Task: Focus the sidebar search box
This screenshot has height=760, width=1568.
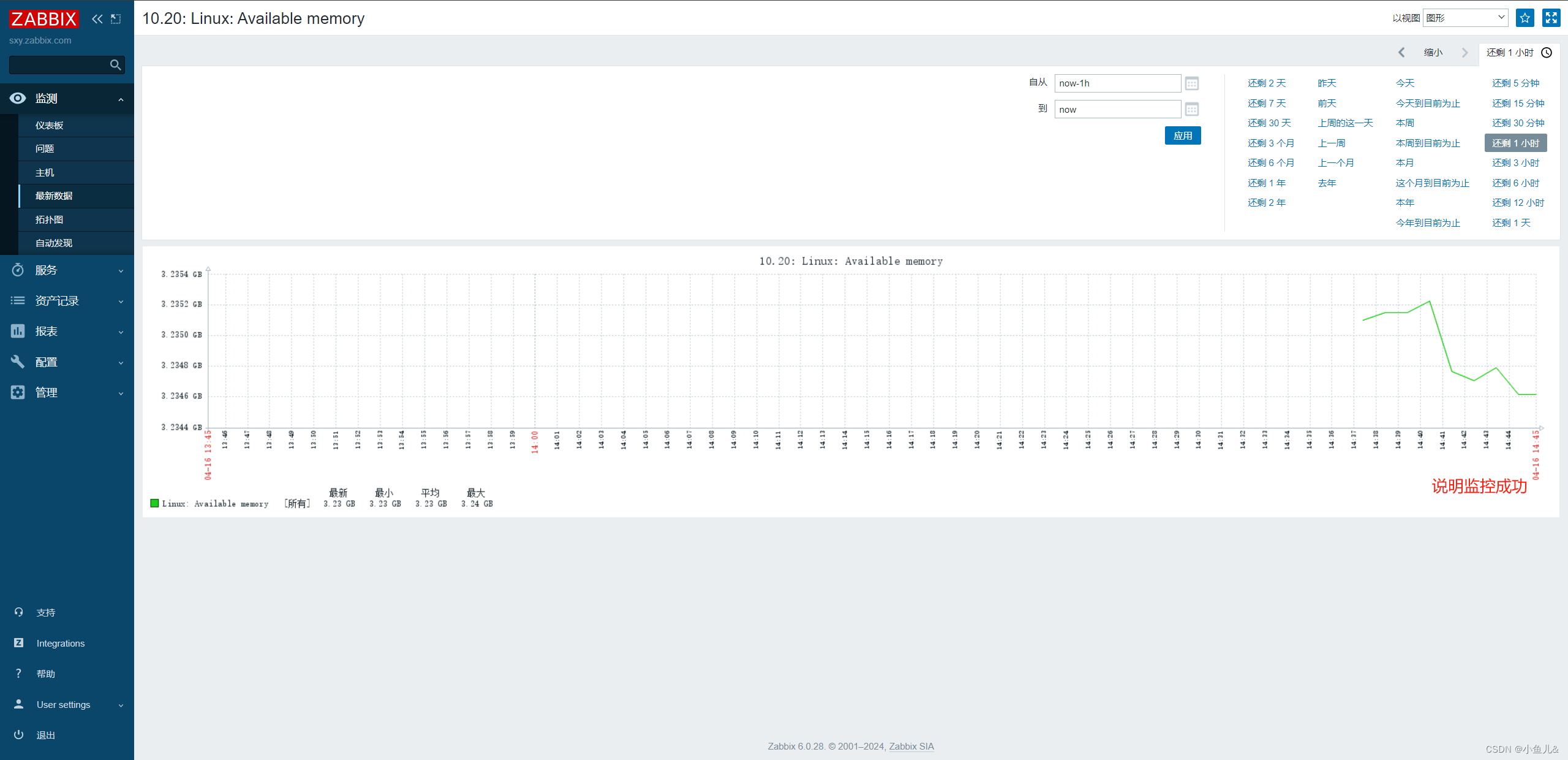Action: click(x=60, y=65)
